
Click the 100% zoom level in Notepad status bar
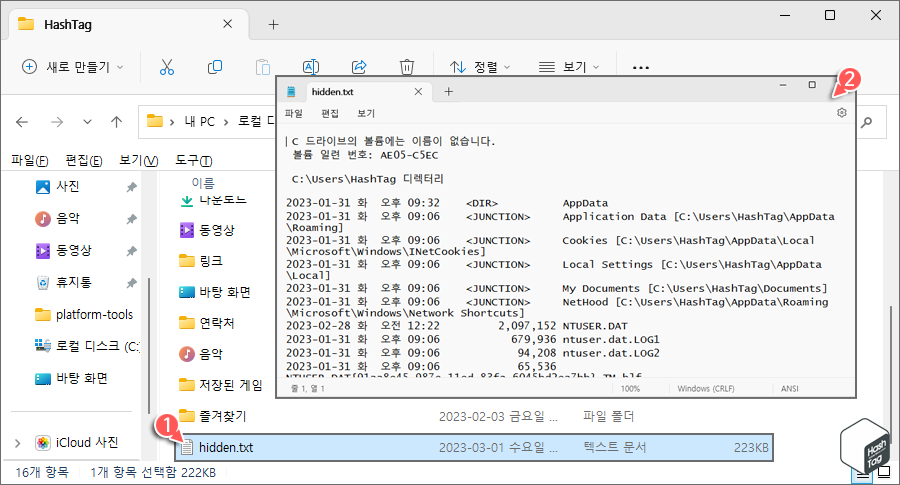tap(630, 389)
